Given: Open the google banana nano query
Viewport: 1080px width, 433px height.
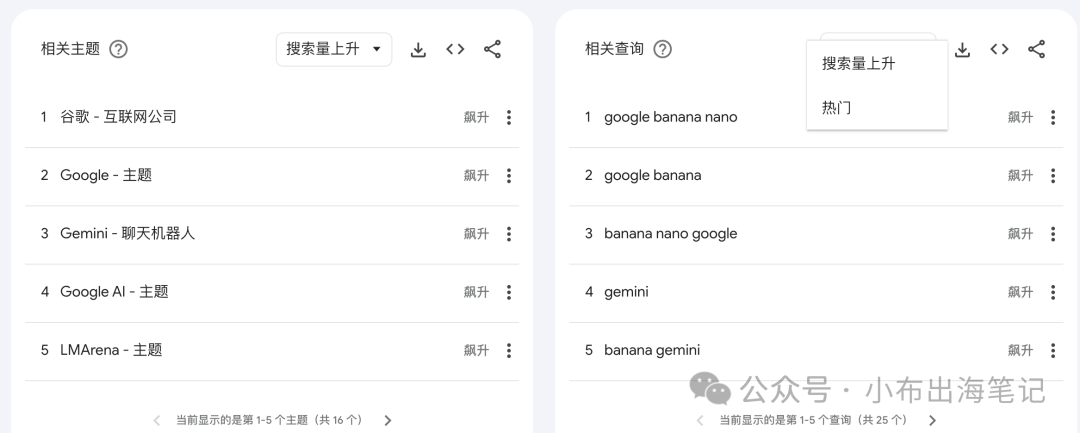Looking at the screenshot, I should [670, 117].
